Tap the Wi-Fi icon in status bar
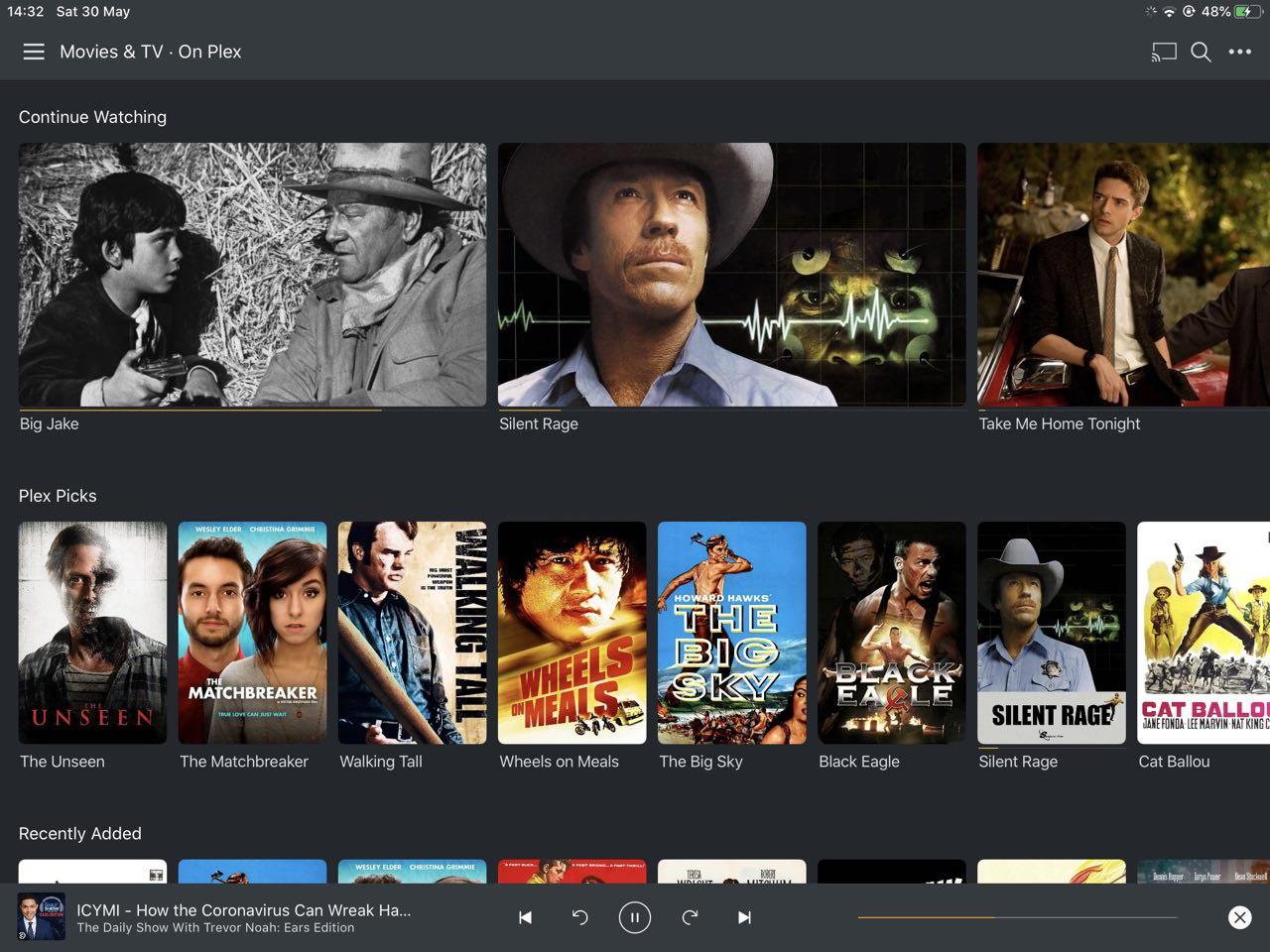1270x952 pixels. [x=1169, y=12]
